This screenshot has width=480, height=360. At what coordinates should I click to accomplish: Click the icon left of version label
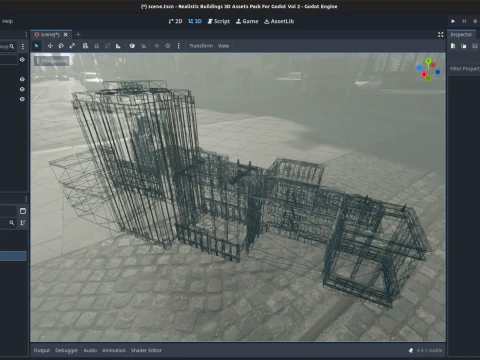pyautogui.click(x=411, y=350)
